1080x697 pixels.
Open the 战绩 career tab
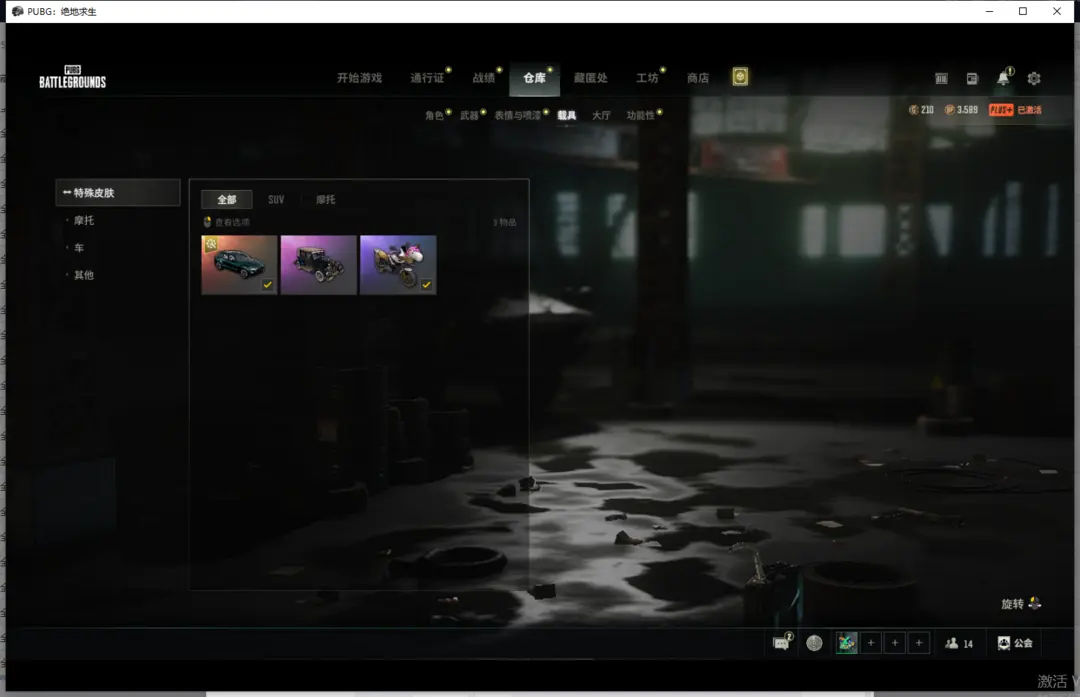(x=484, y=78)
